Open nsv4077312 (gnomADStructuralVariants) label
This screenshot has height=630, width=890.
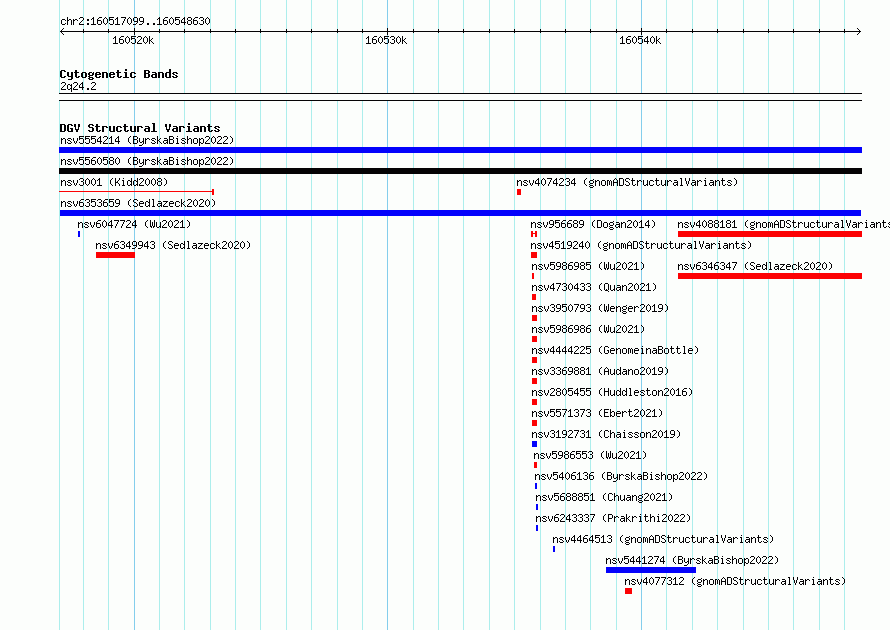(735, 581)
